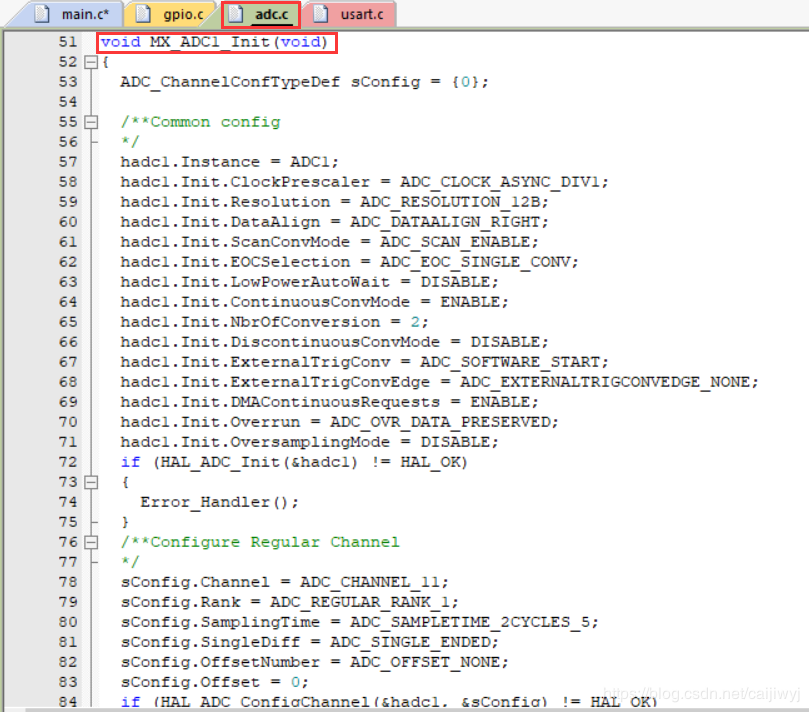Click the ADC_ChannelConfTypeDef sConfig declaration line

pyautogui.click(x=304, y=82)
